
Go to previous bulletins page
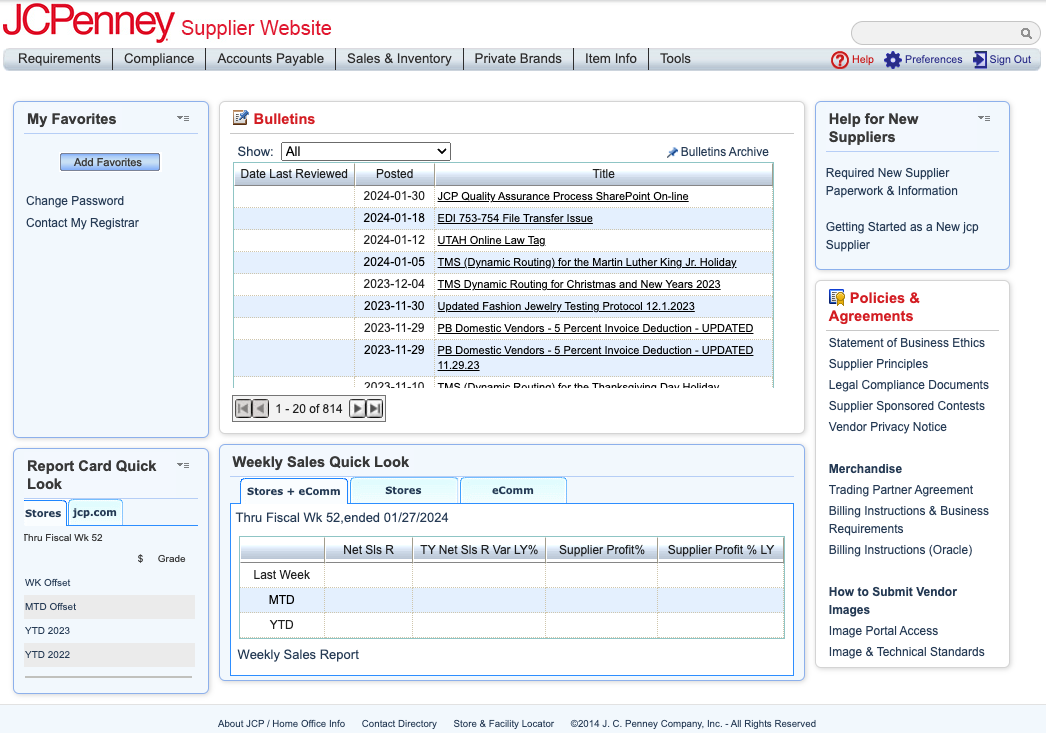click(x=260, y=409)
